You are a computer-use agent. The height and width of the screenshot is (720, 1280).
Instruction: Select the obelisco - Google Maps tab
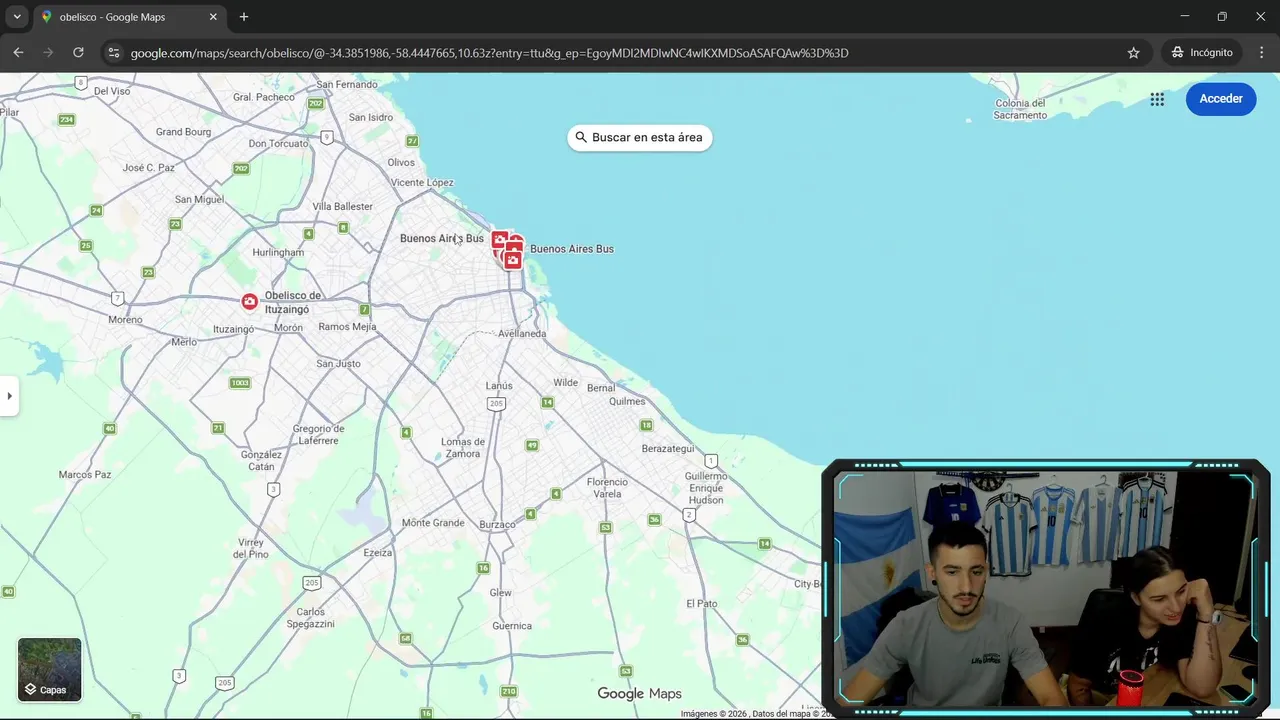128,17
